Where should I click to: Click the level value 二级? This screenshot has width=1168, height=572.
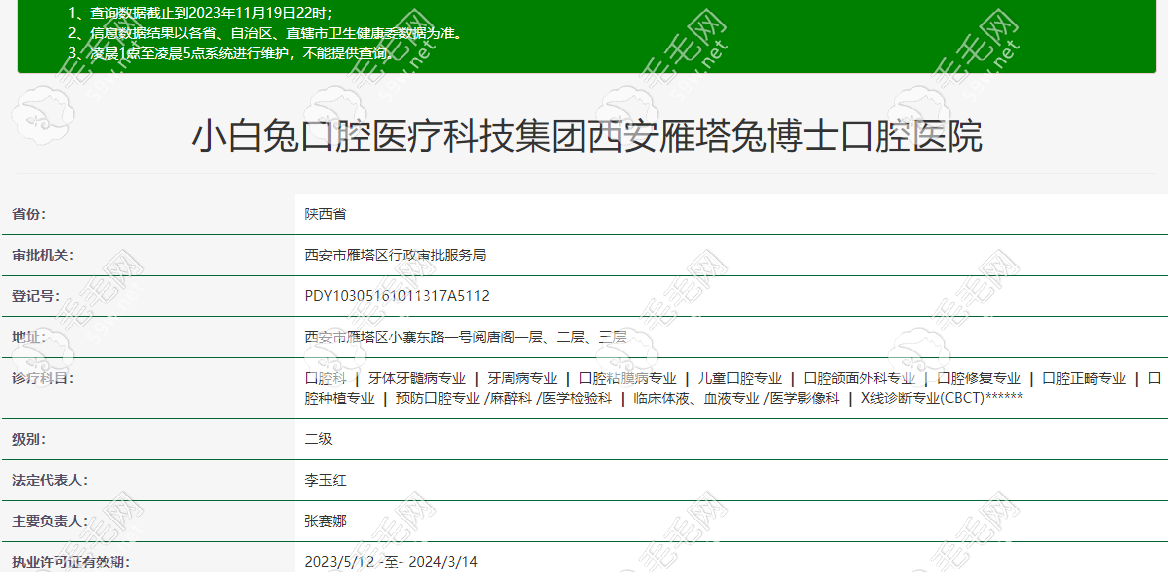[319, 439]
